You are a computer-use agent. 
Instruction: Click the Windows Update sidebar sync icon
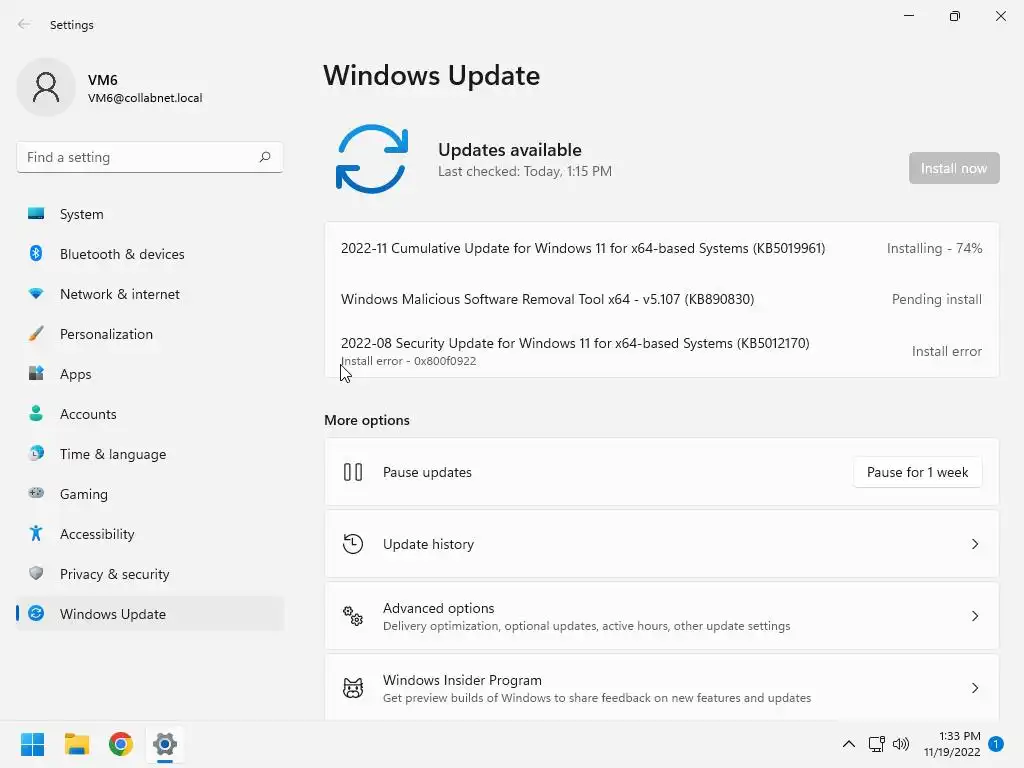click(36, 613)
